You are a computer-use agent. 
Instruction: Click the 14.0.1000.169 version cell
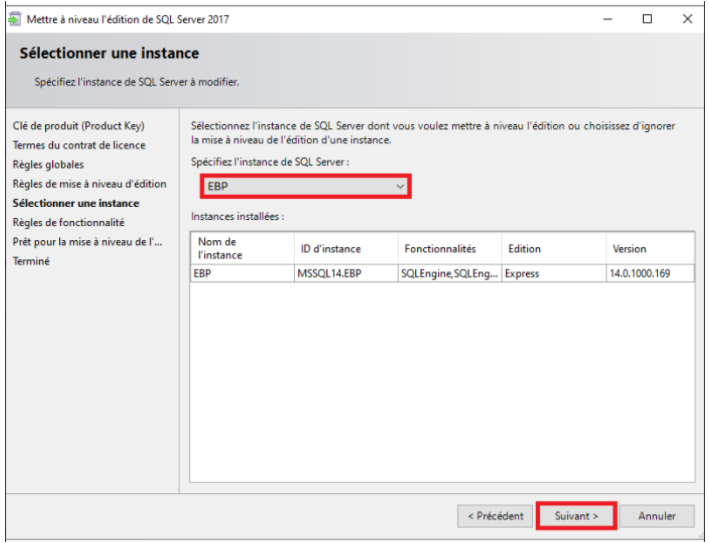coord(650,274)
